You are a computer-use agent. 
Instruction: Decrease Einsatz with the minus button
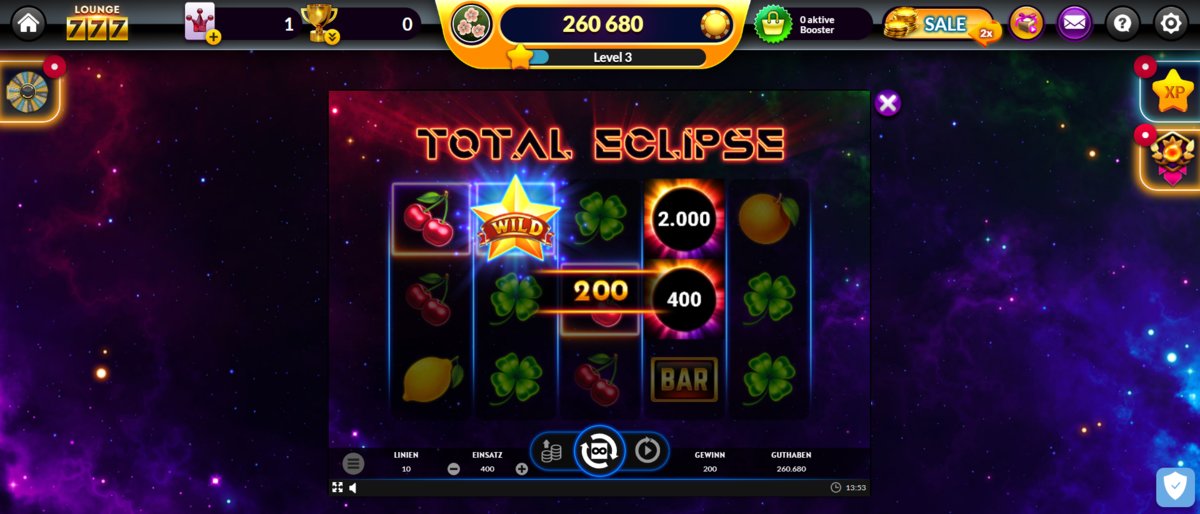click(454, 469)
